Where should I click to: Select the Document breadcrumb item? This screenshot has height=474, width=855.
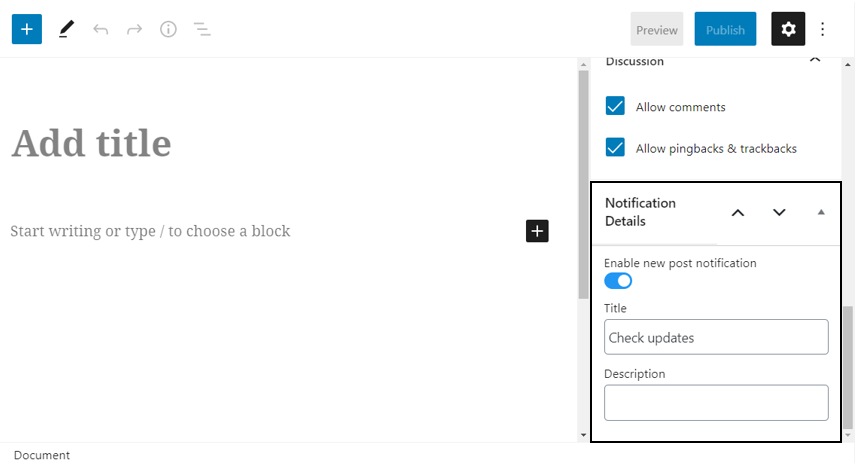(42, 455)
